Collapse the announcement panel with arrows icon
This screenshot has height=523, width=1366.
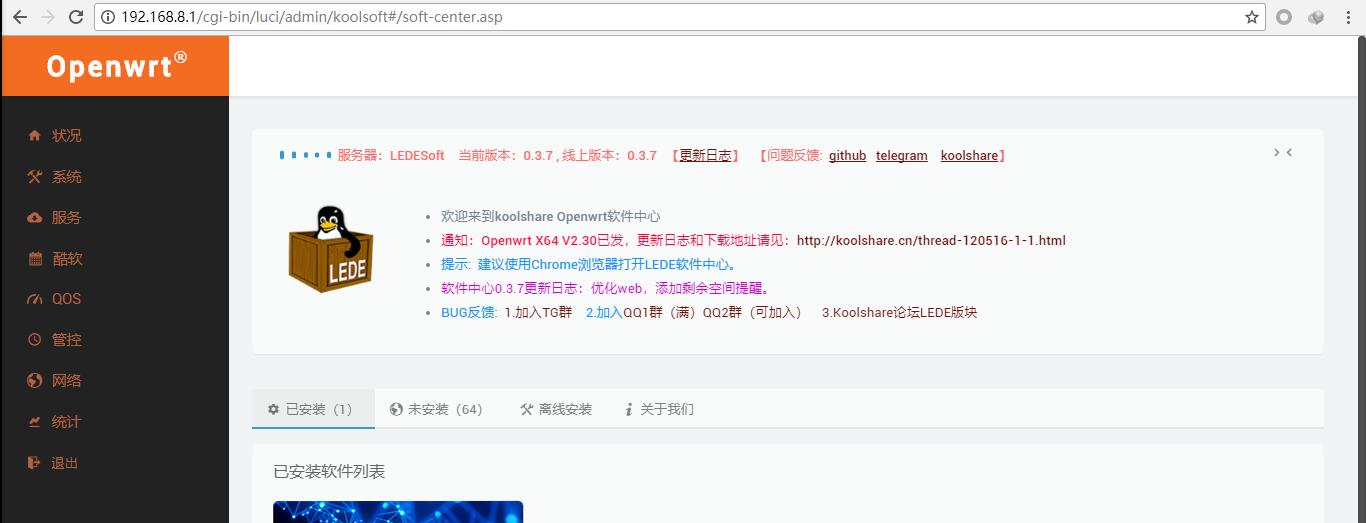click(x=1283, y=153)
